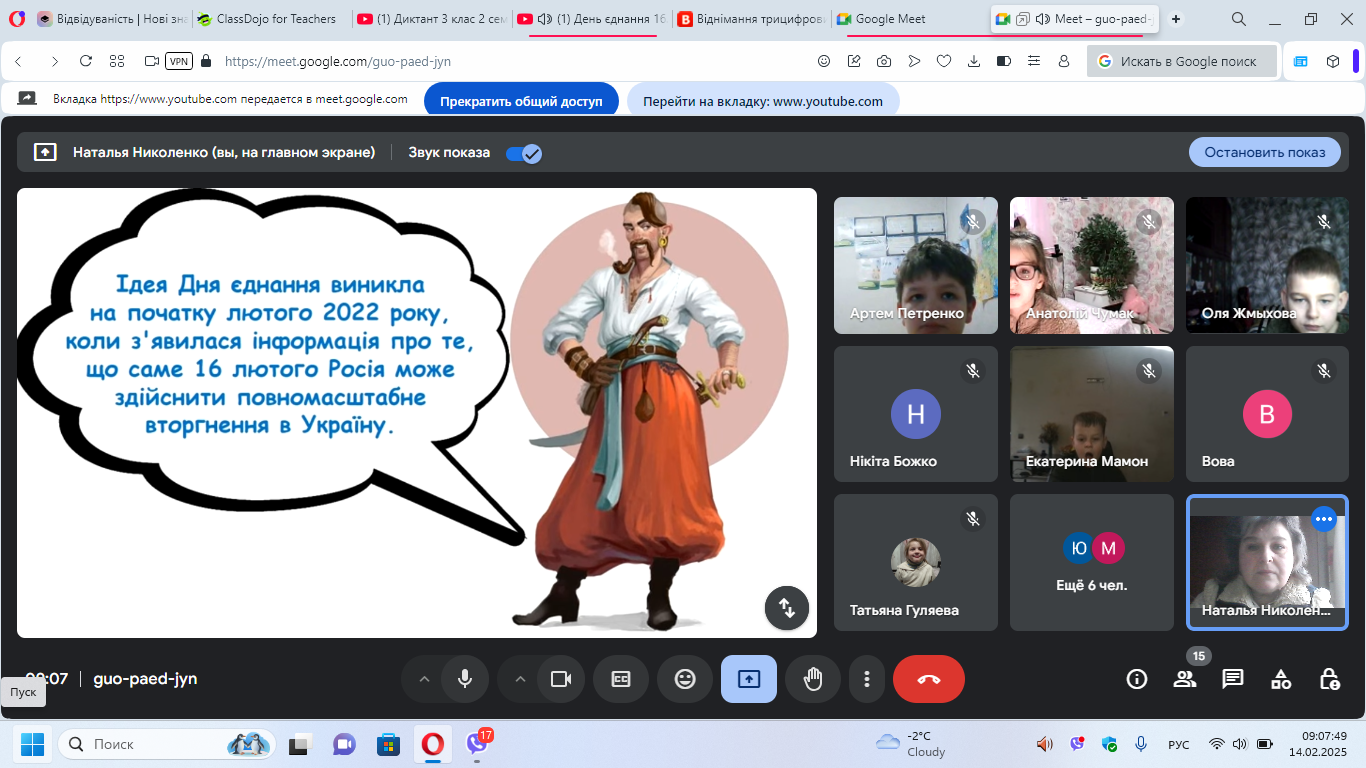The height and width of the screenshot is (768, 1366).
Task: Toggle the 'Звук показа' switch
Action: pyautogui.click(x=524, y=153)
